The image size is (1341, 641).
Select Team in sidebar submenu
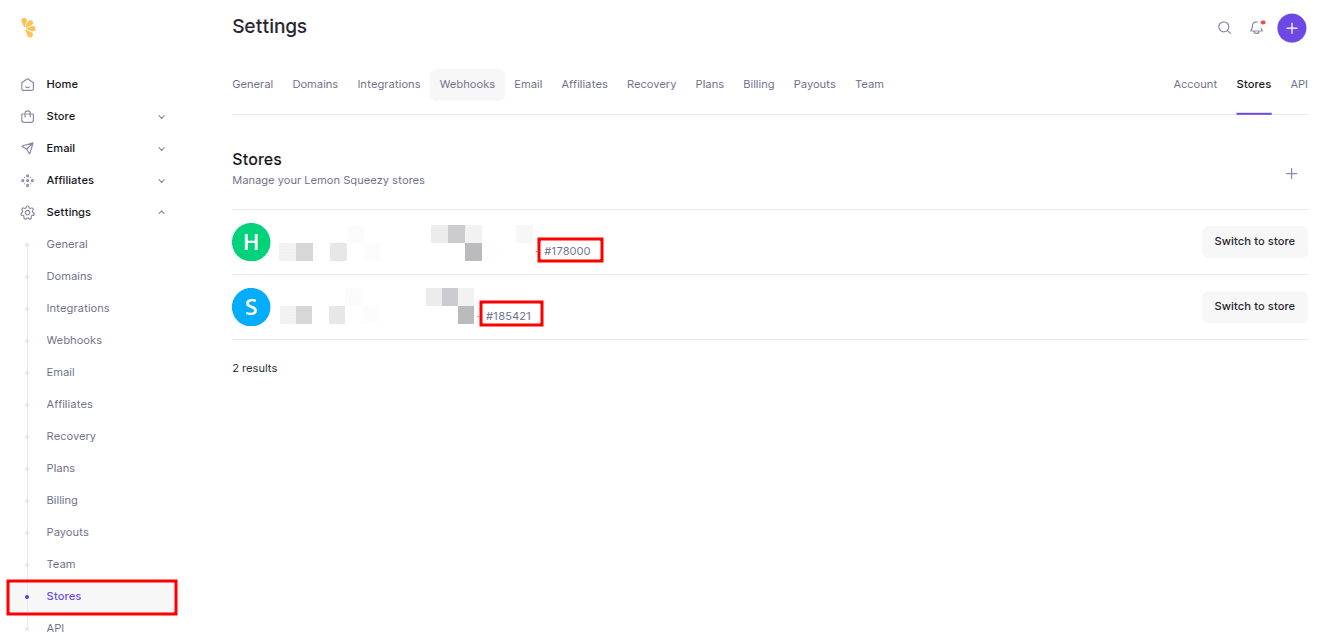point(61,565)
